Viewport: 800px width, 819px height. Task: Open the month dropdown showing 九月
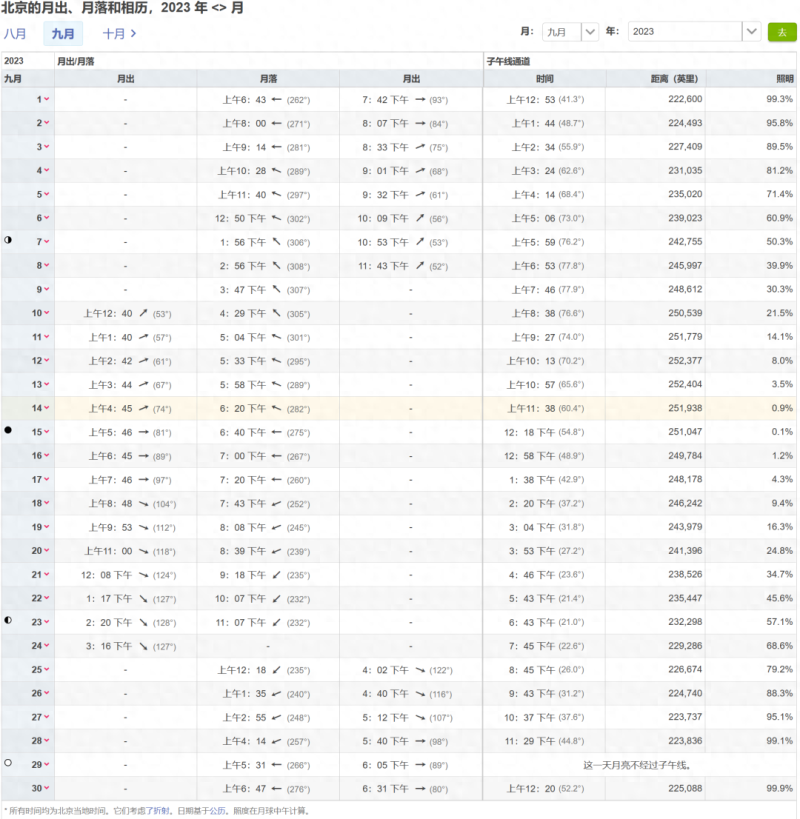click(571, 32)
